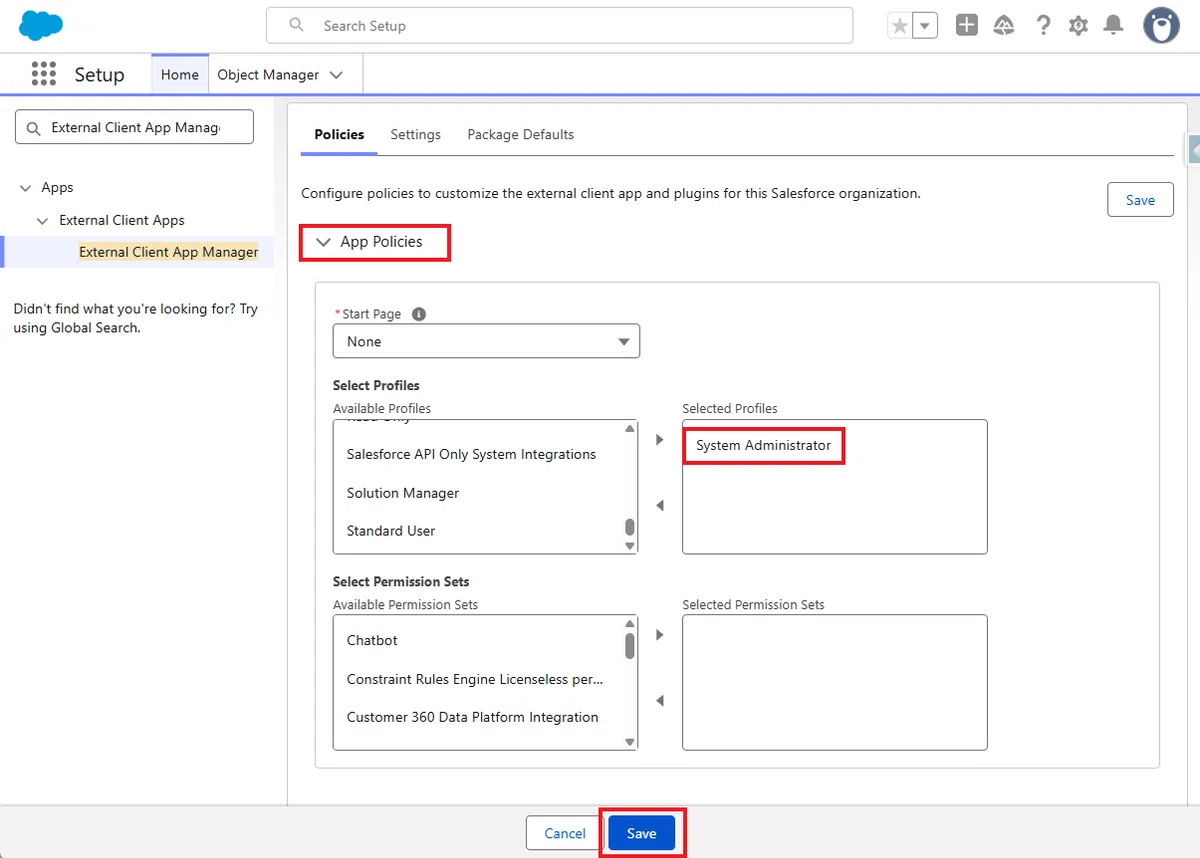
Task: Click the Quick Find search box
Action: click(x=134, y=127)
